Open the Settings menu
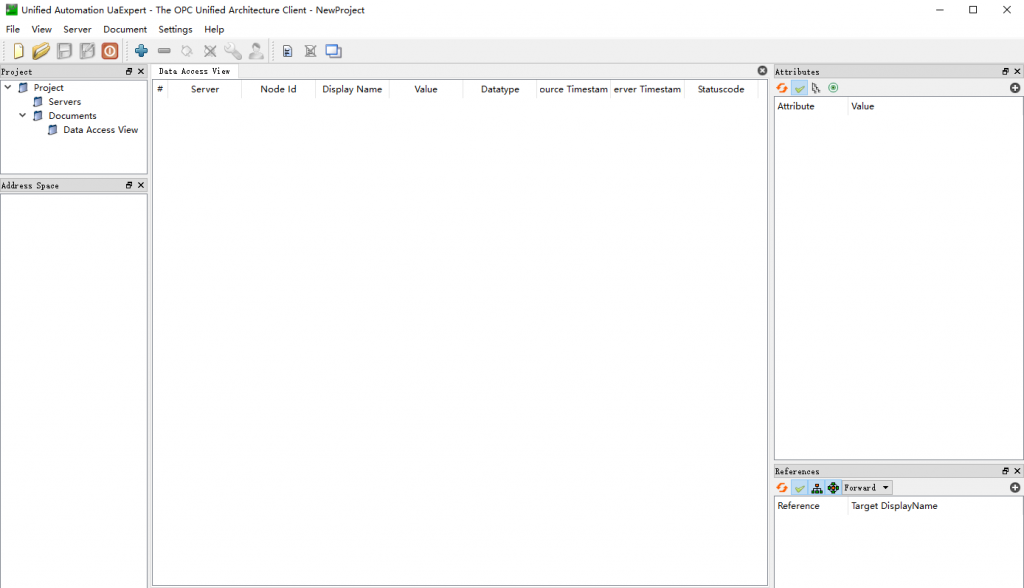Screen dimensions: 1024x588 (175, 29)
